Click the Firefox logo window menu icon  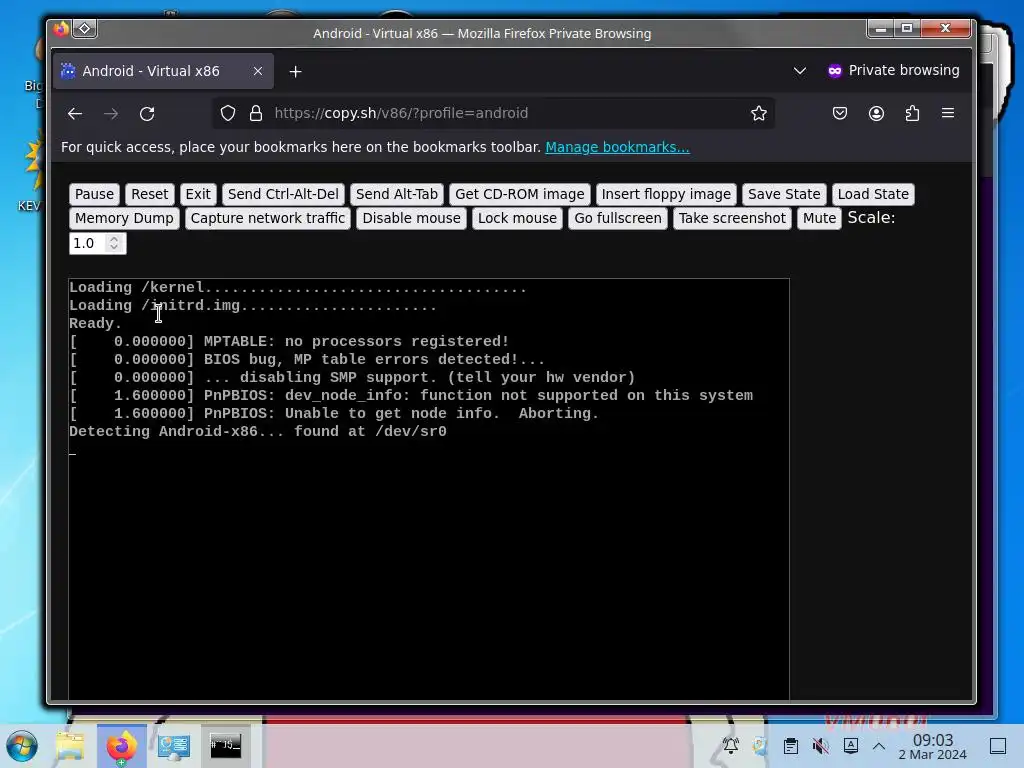coord(61,29)
